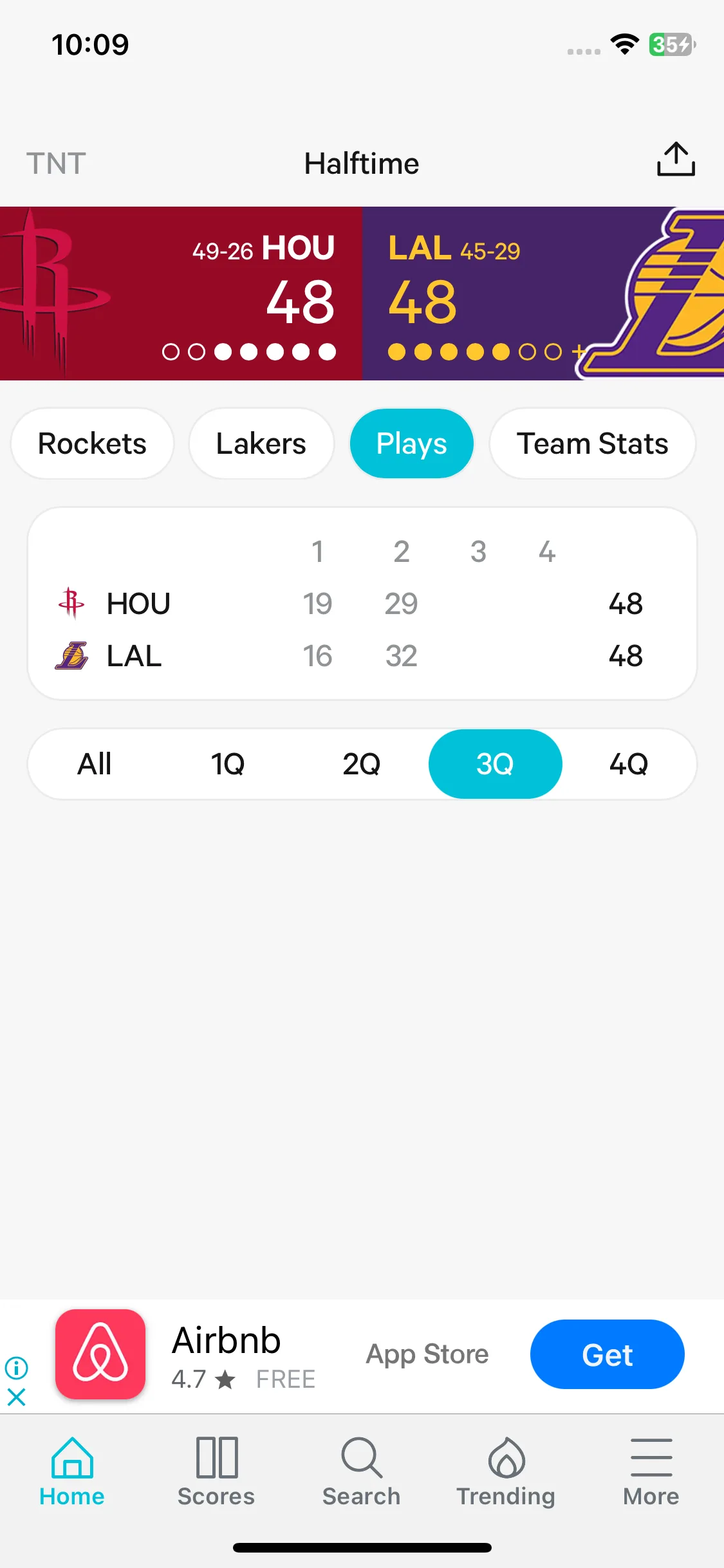724x1568 pixels.
Task: Switch to the Team Stats tab
Action: click(593, 443)
